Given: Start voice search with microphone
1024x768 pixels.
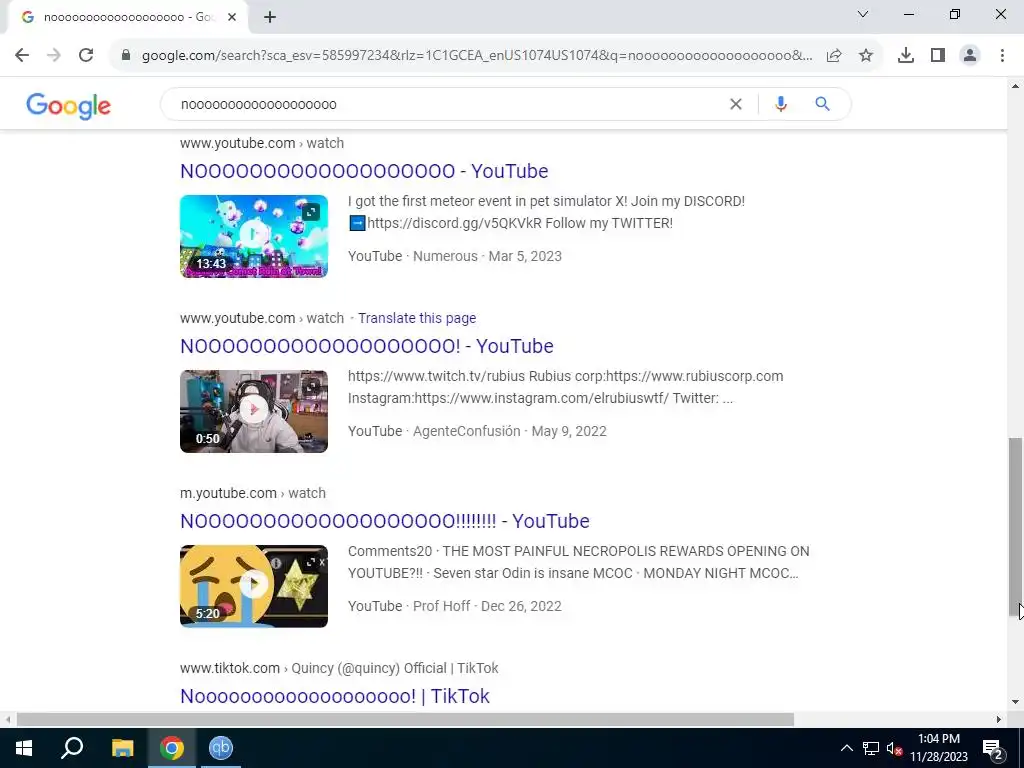Looking at the screenshot, I should (x=781, y=104).
